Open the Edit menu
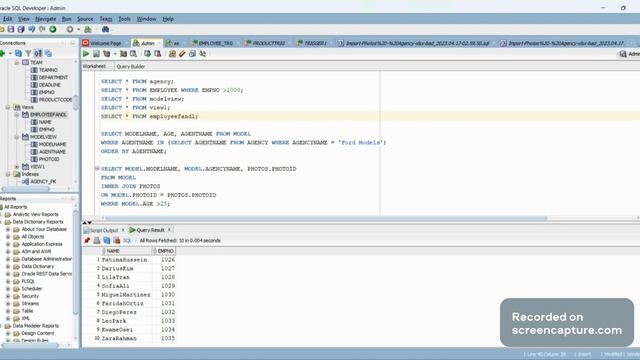 coord(7,19)
